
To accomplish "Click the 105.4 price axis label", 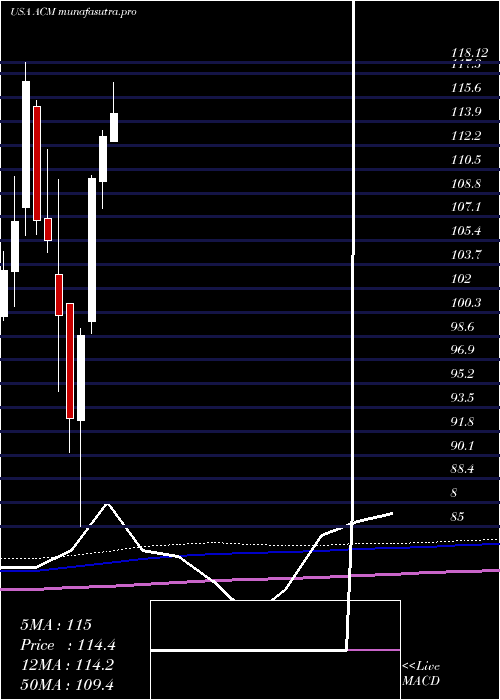I will (x=466, y=231).
